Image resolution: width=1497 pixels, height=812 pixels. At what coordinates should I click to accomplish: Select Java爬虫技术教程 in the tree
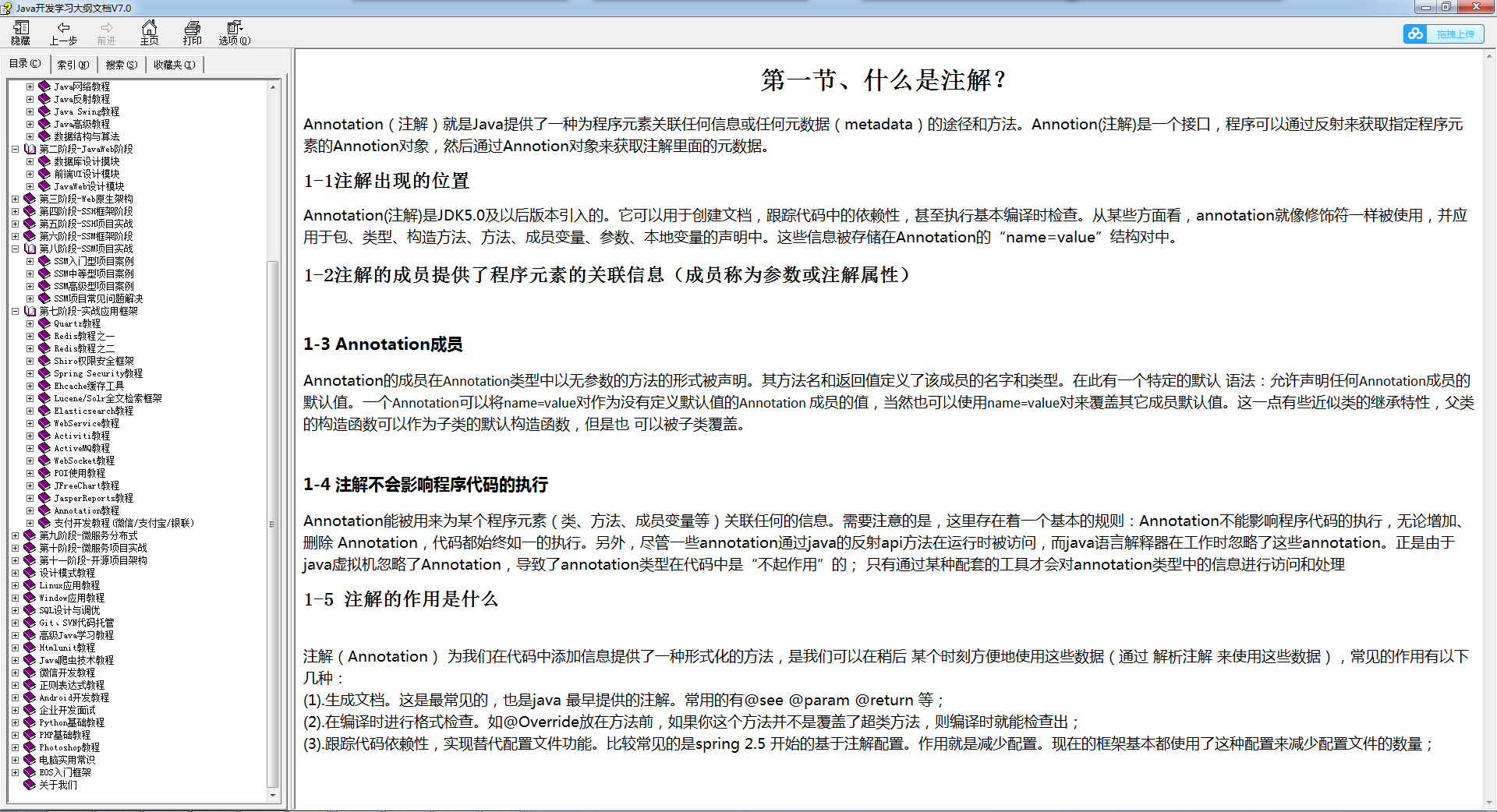(x=76, y=660)
